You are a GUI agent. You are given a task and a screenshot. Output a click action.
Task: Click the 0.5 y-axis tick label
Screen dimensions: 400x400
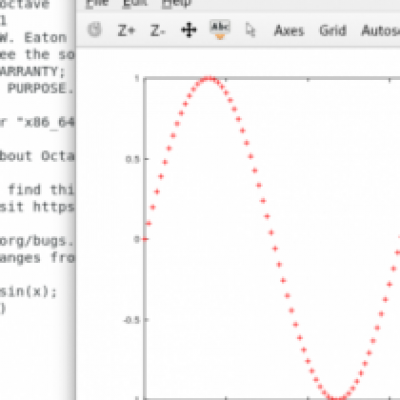point(132,159)
